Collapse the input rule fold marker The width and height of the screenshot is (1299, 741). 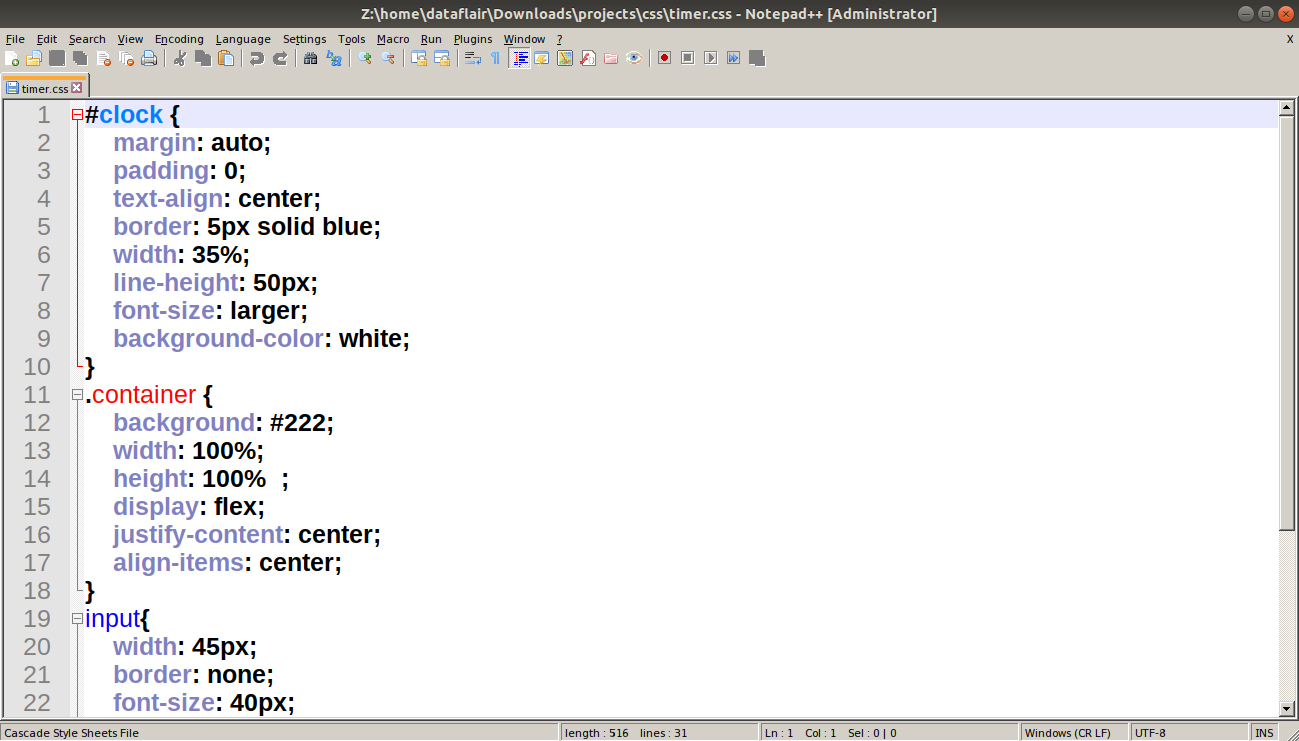coord(77,619)
